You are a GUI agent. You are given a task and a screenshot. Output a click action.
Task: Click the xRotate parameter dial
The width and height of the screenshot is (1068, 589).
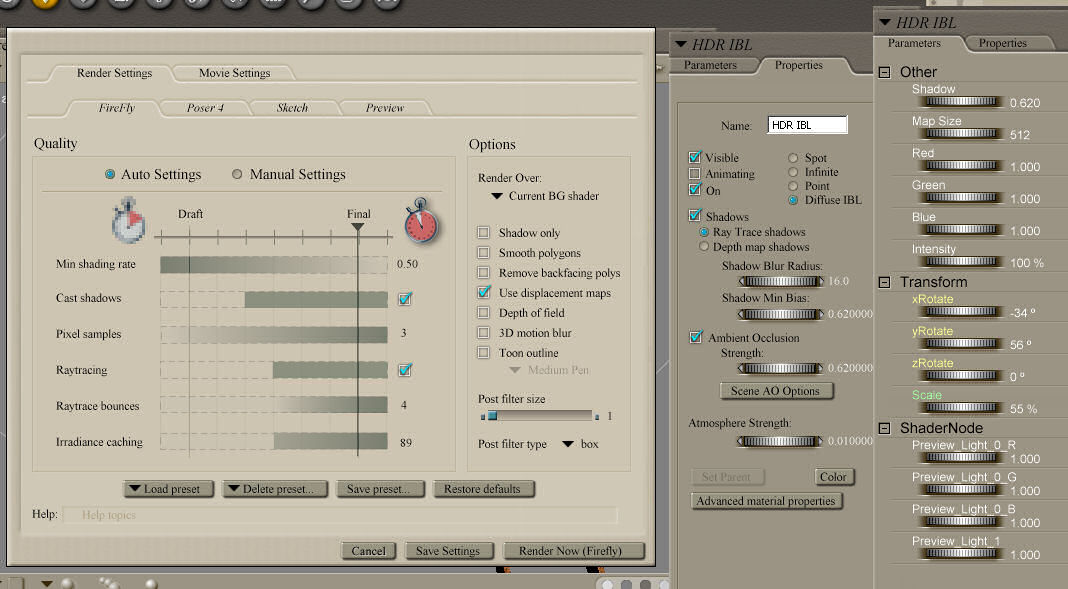[961, 312]
